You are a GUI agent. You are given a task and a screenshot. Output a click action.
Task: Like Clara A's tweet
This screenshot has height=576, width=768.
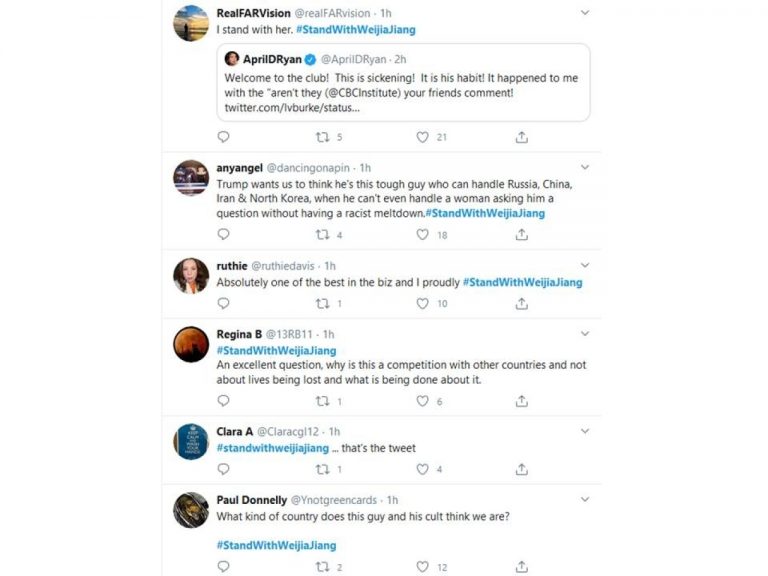[422, 469]
